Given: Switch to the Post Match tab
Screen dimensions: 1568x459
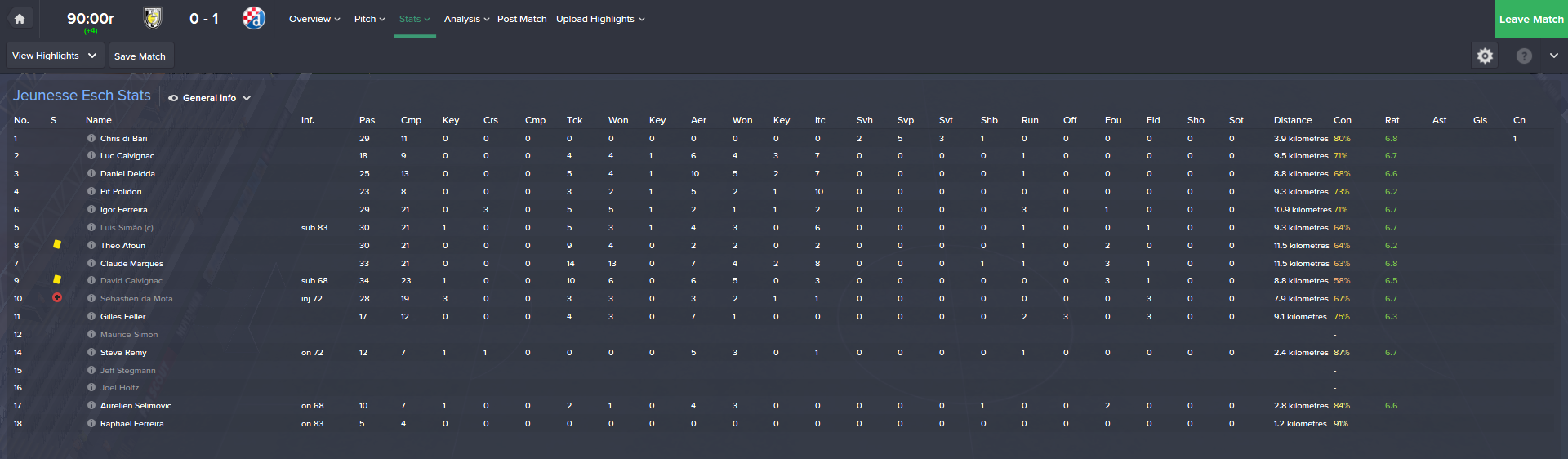Looking at the screenshot, I should [522, 19].
